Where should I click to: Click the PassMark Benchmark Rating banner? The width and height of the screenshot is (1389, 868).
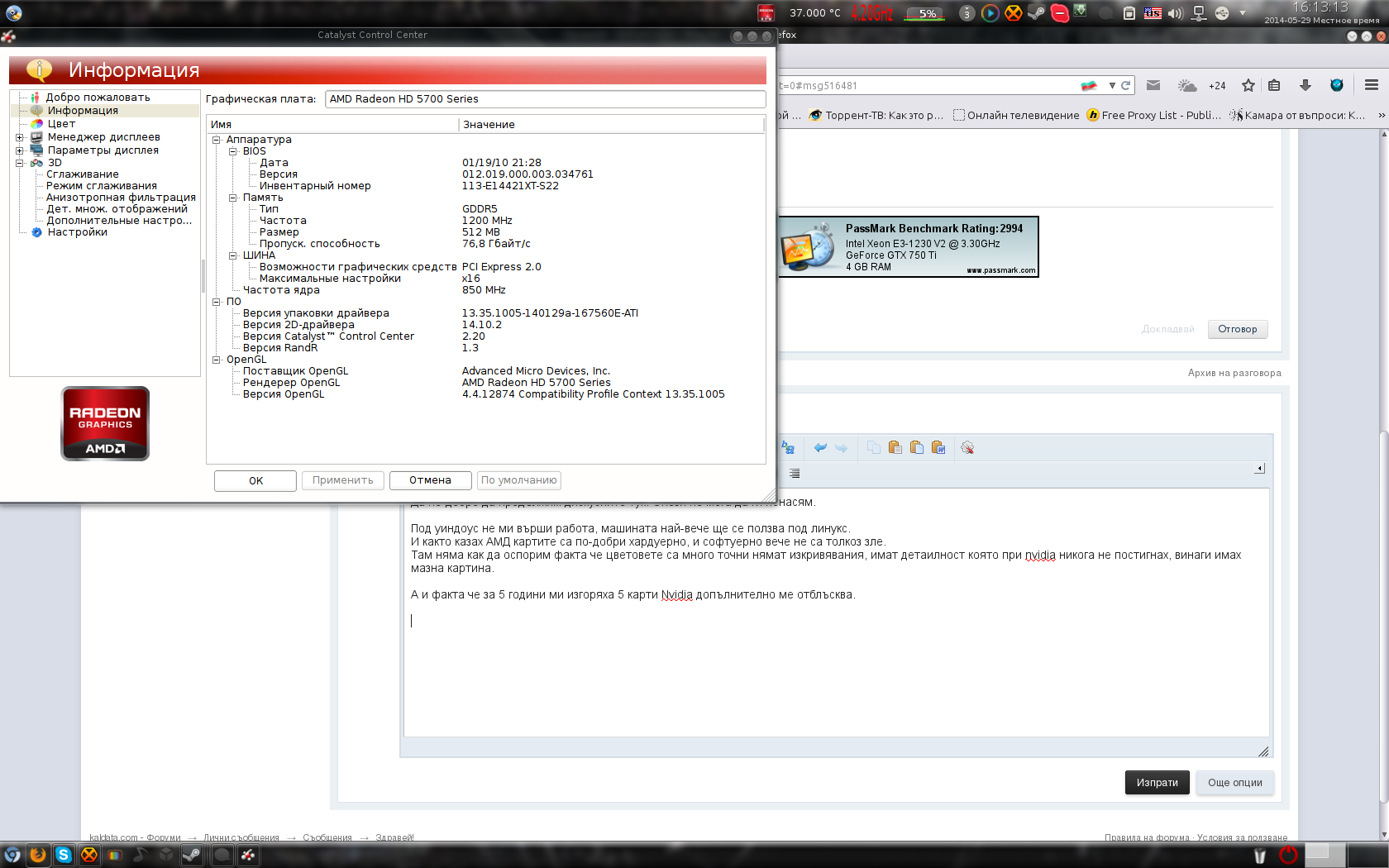(x=908, y=246)
